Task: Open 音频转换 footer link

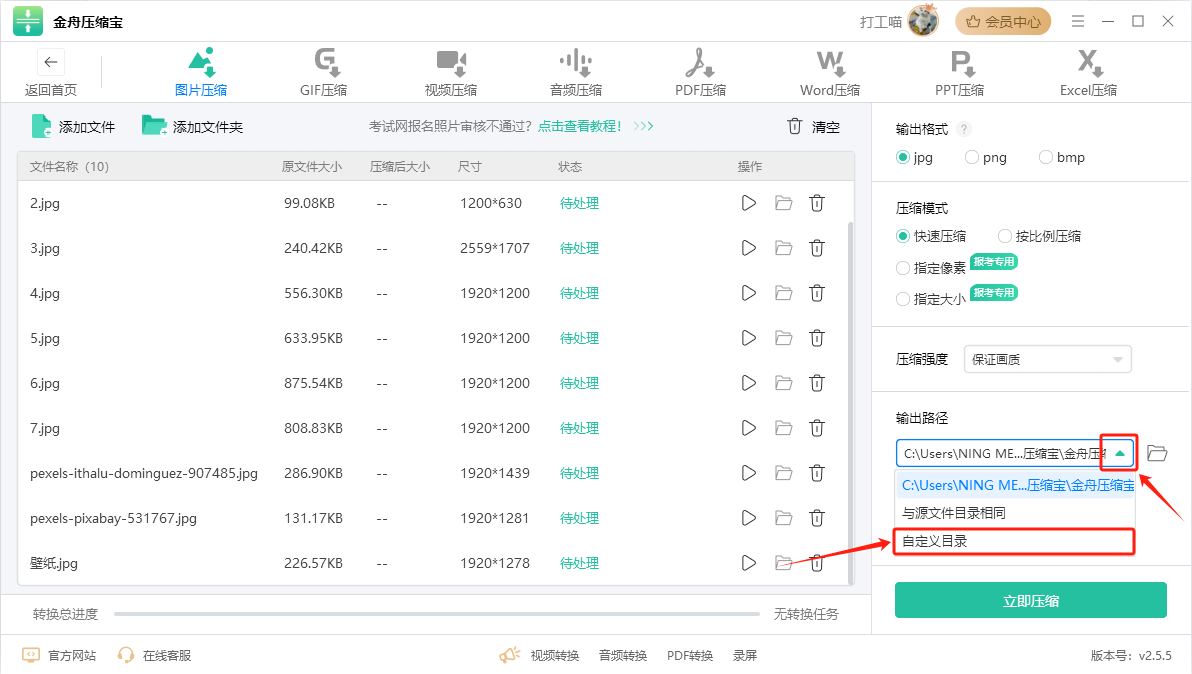Action: (623, 655)
